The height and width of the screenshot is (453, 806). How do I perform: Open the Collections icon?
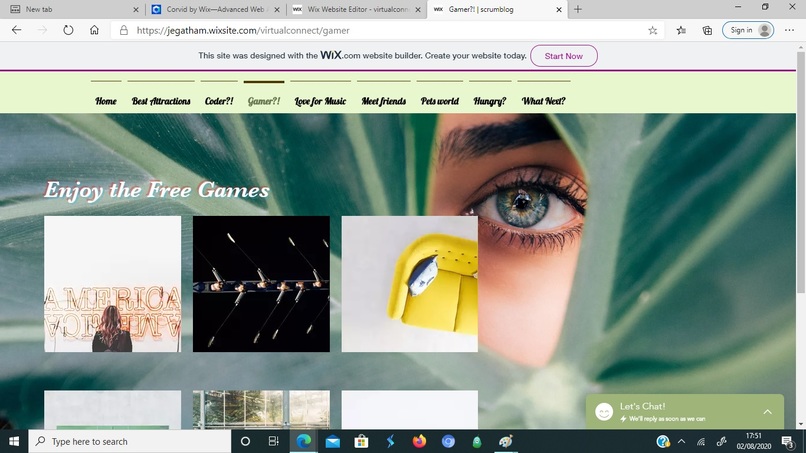pyautogui.click(x=707, y=30)
